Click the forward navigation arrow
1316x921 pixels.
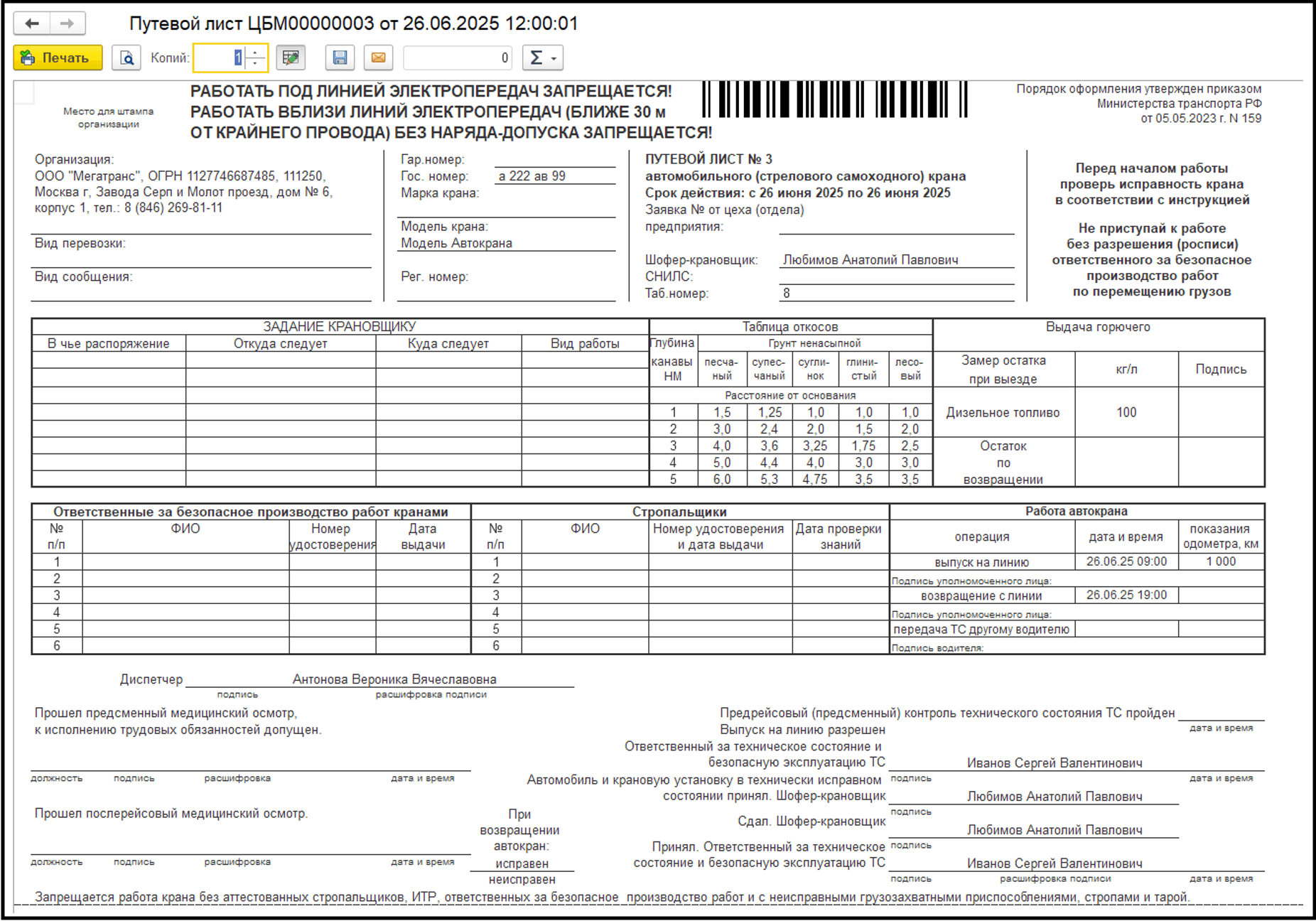click(x=67, y=23)
